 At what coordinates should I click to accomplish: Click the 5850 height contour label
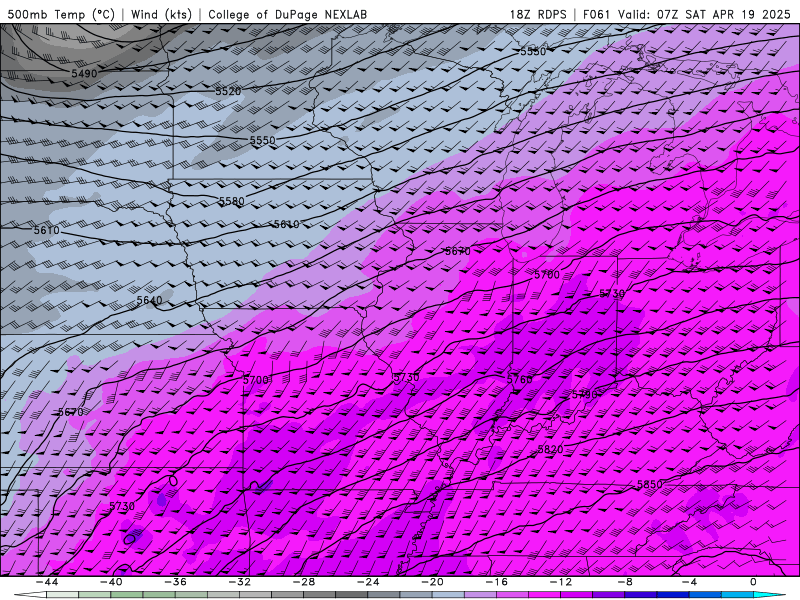(x=650, y=484)
